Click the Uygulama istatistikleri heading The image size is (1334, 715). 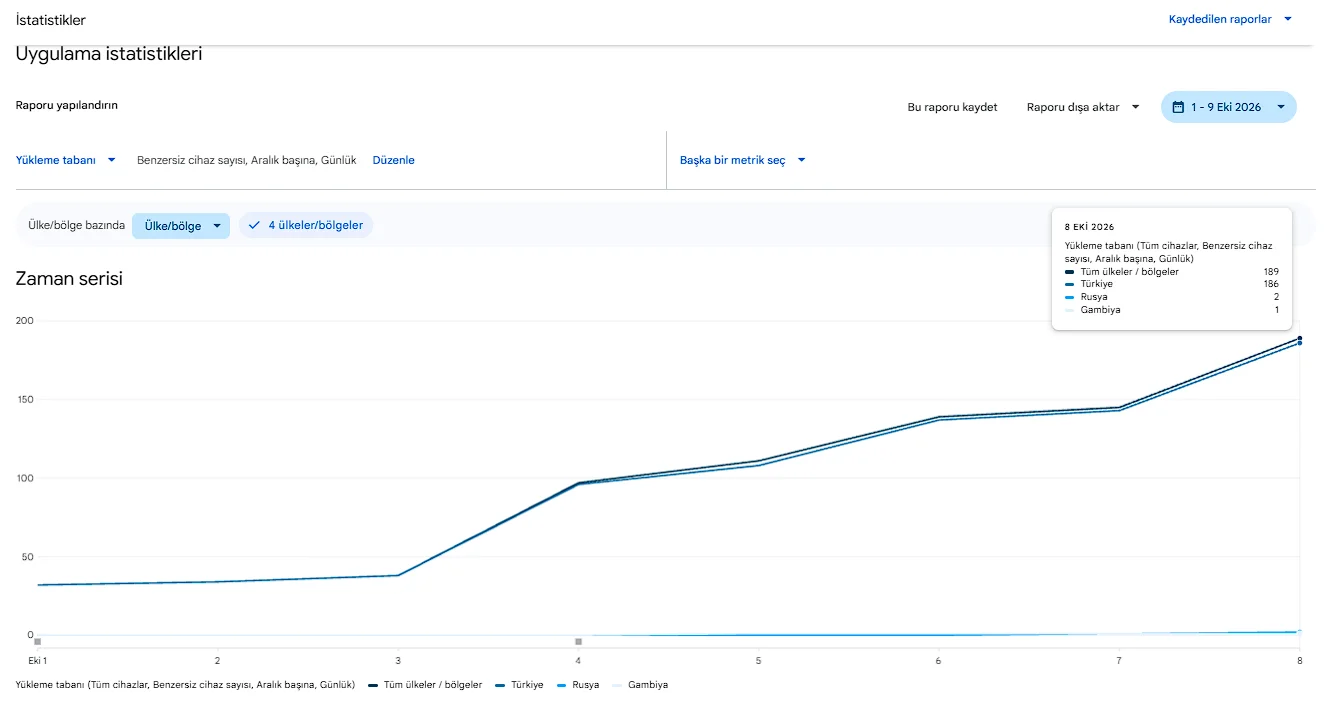109,54
